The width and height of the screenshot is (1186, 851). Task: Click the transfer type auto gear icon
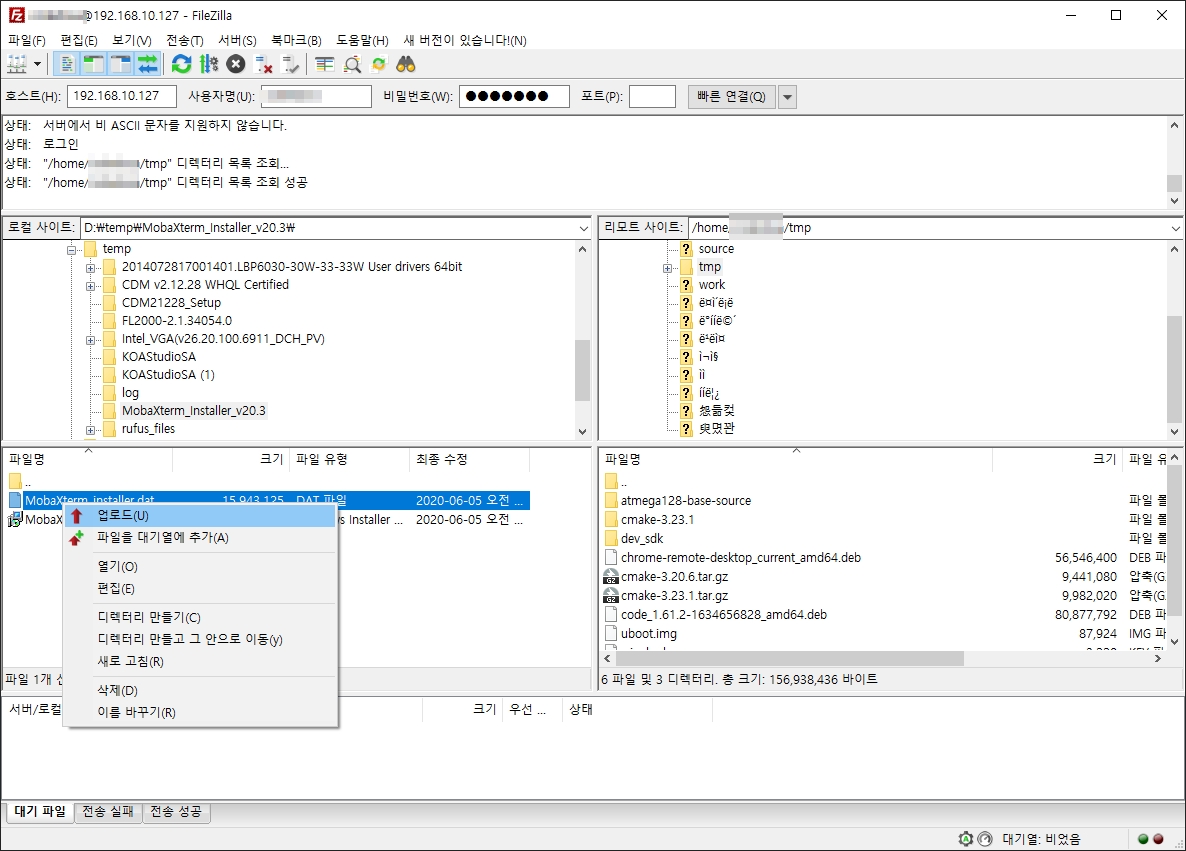point(966,839)
